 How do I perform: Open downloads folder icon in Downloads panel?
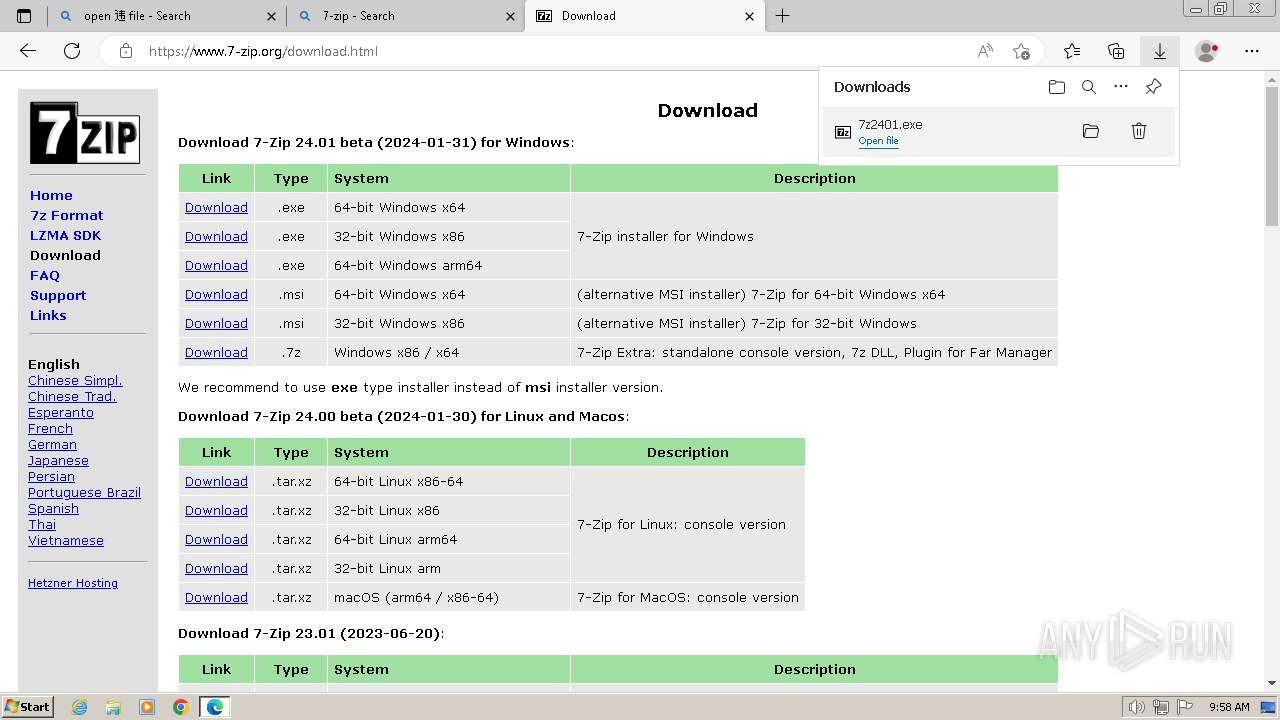pos(1057,87)
